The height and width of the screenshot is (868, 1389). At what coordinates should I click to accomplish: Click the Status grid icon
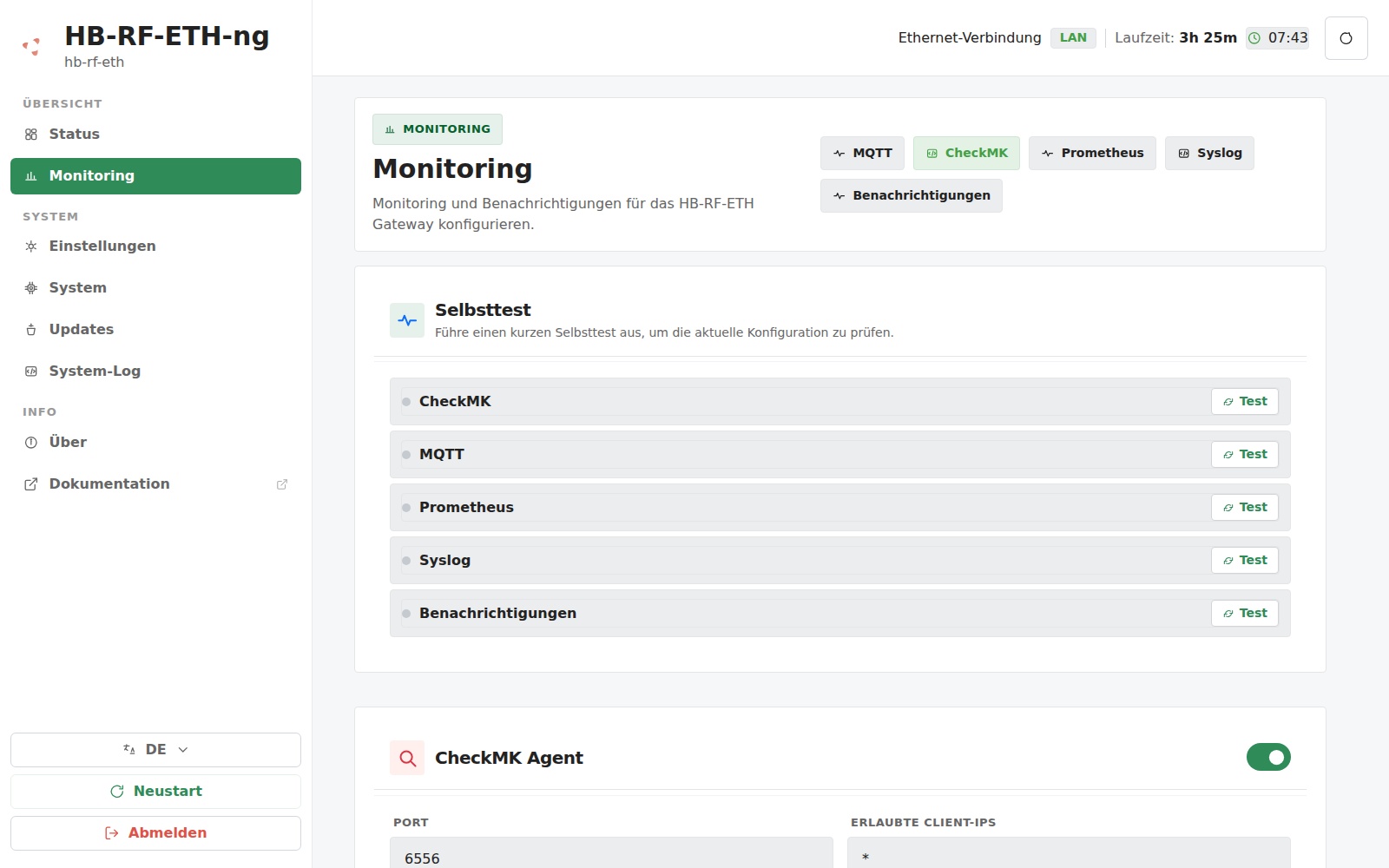31,135
